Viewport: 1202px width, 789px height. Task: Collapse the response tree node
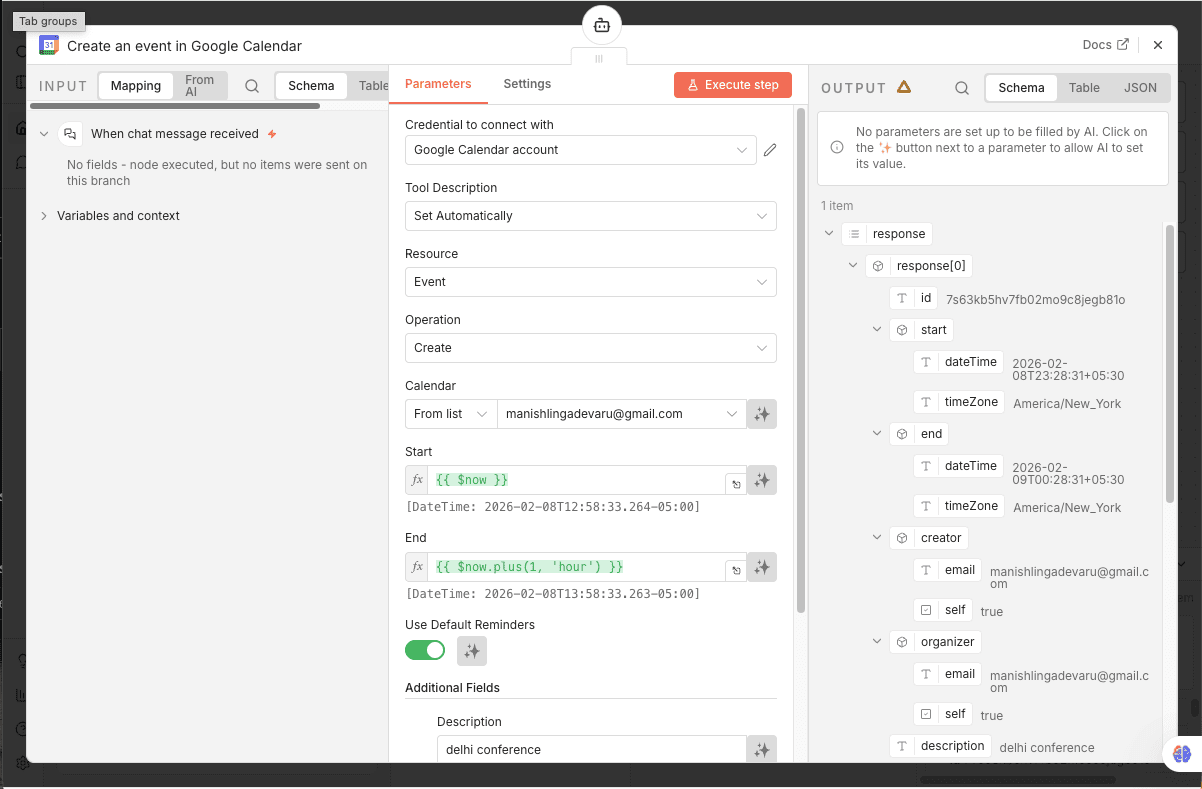pos(828,234)
